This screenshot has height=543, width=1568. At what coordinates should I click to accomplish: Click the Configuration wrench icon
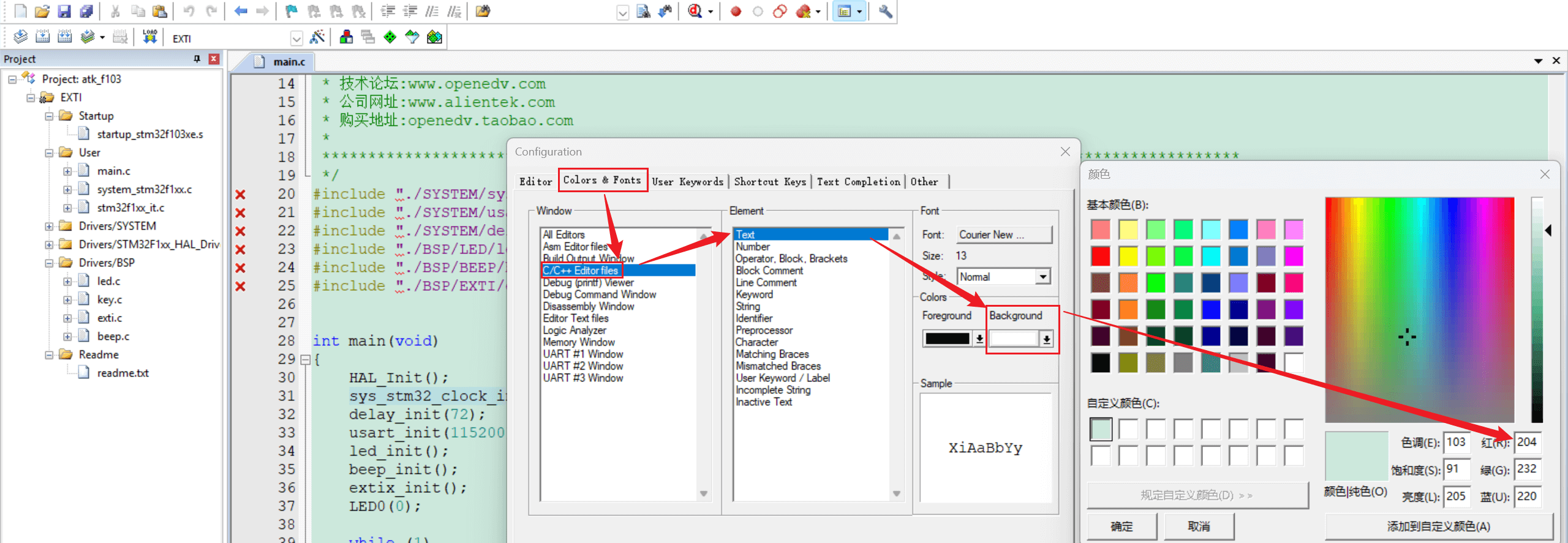pos(885,11)
